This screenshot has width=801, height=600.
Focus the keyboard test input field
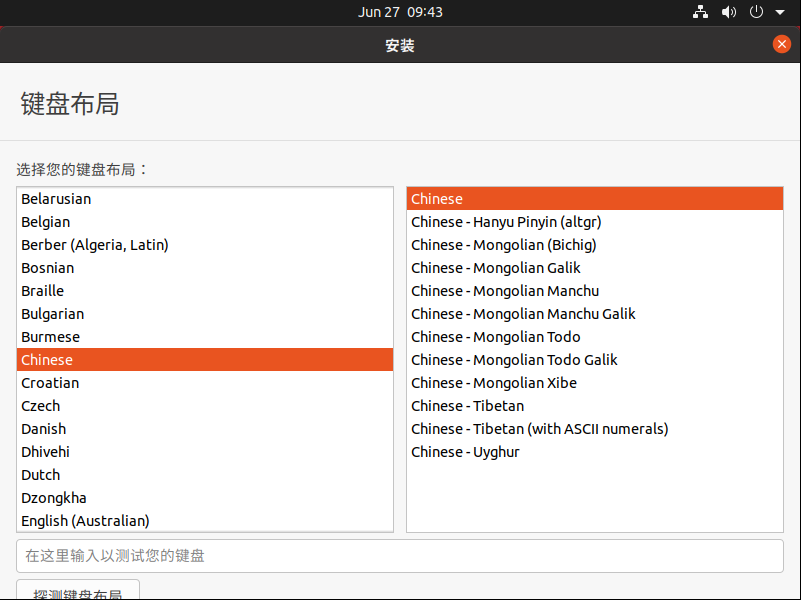coord(400,556)
